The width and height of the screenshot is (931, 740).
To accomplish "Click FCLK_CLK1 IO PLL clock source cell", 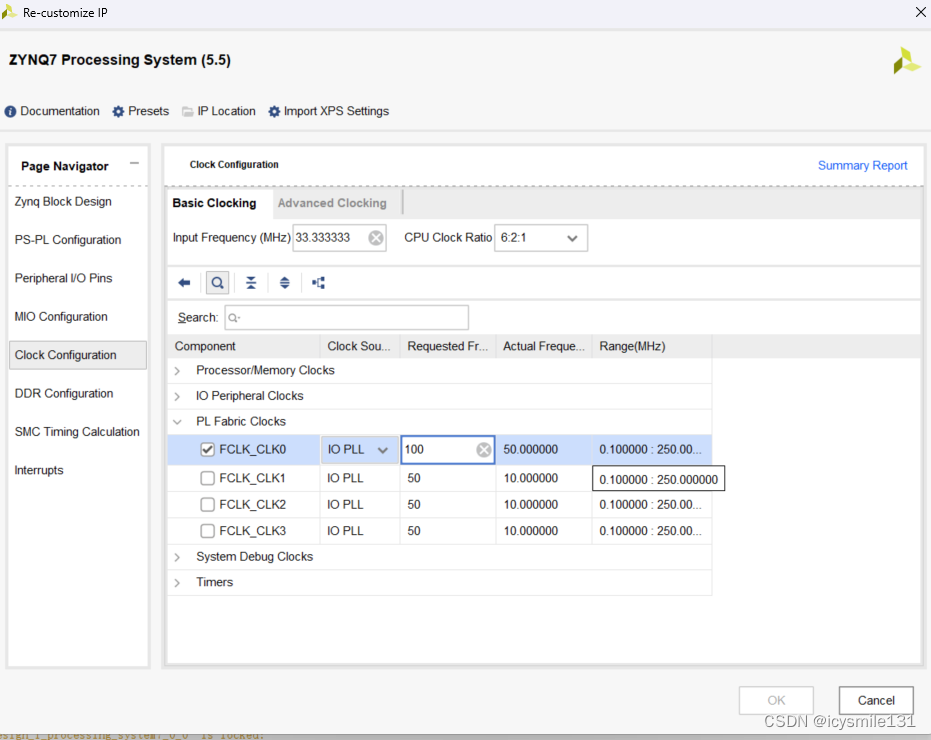I will [x=360, y=478].
